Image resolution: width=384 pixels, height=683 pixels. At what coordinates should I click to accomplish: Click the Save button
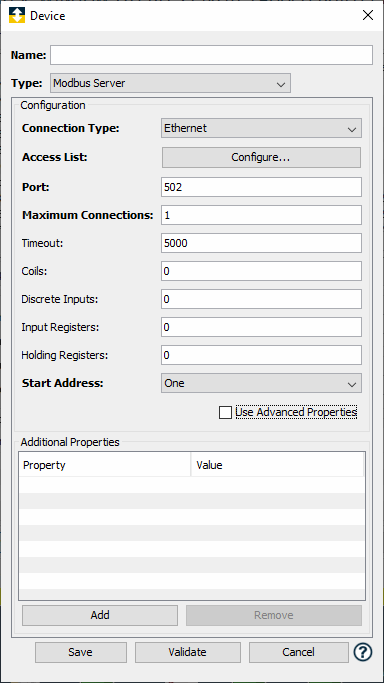[x=81, y=652]
